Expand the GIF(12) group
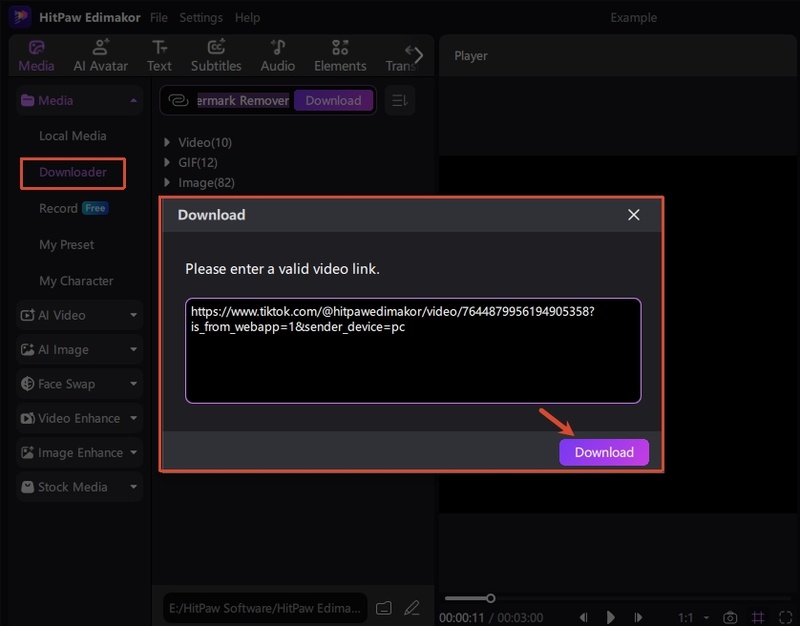Viewport: 800px width, 626px height. (167, 162)
